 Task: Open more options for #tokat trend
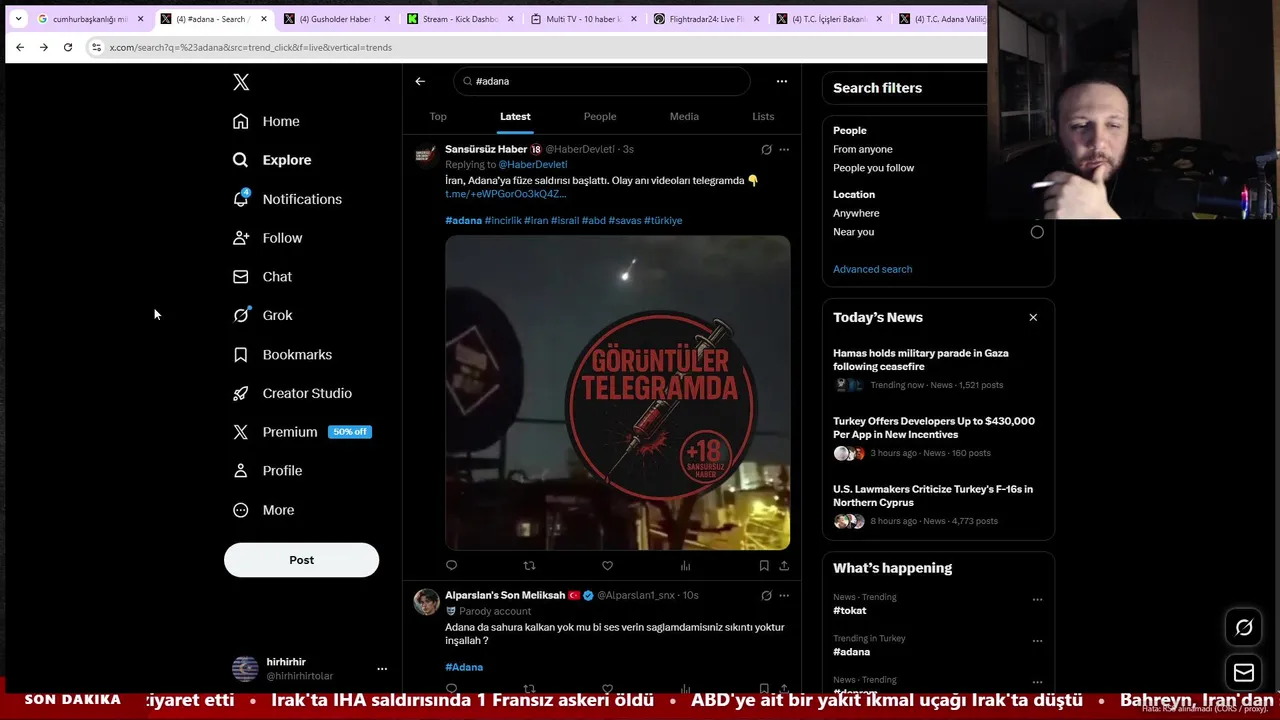(x=1037, y=600)
